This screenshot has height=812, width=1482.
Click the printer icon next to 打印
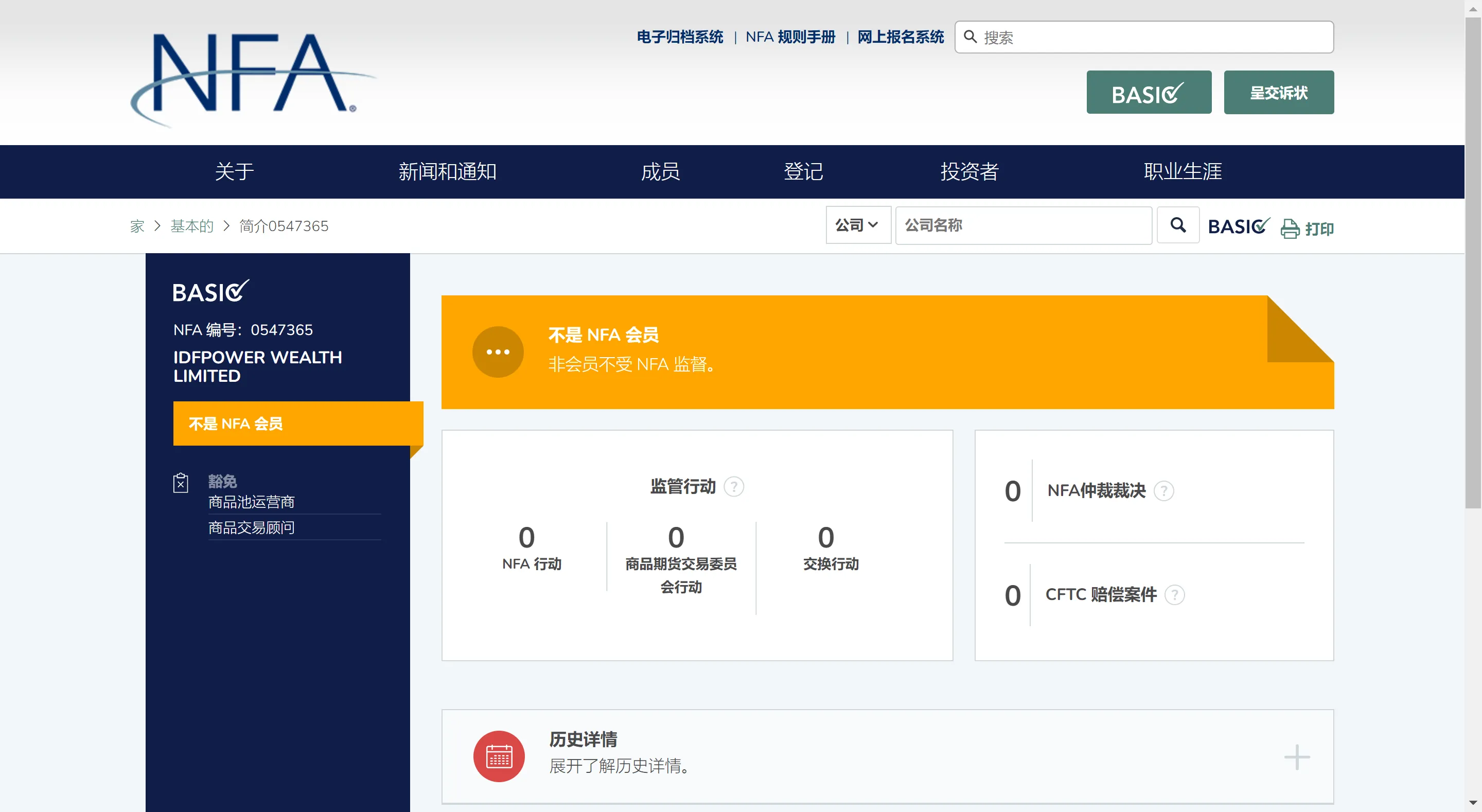[x=1290, y=228]
